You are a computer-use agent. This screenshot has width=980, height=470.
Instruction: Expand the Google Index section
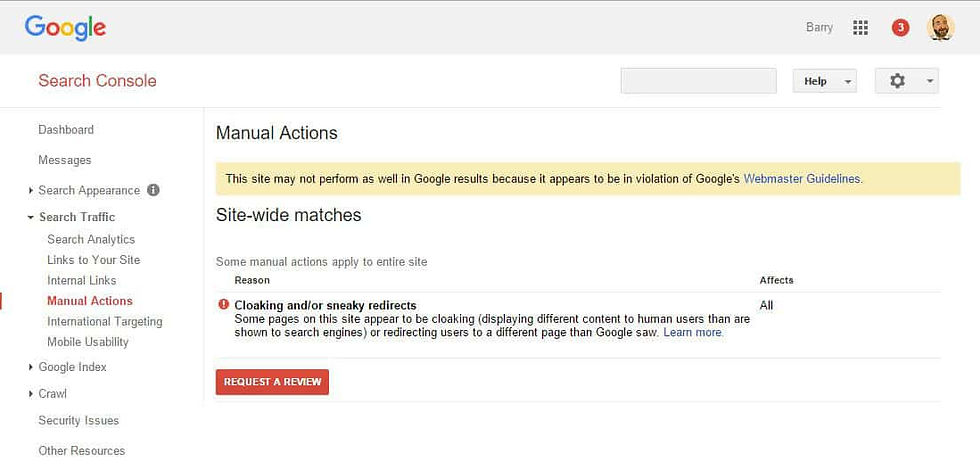(32, 367)
